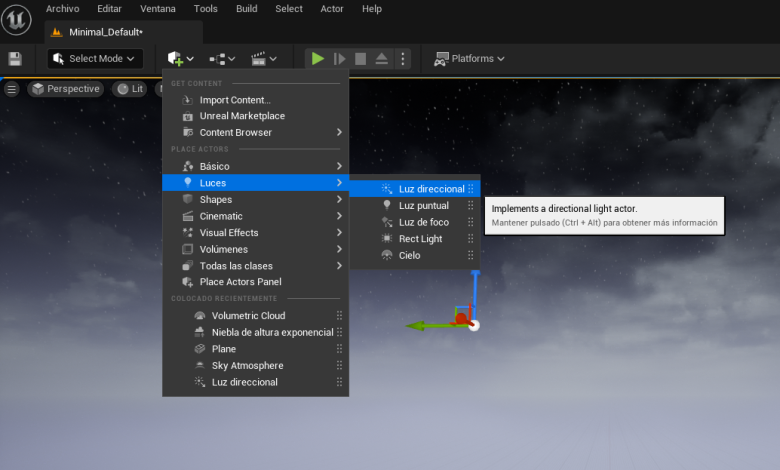Click drag handle beside Volumetric Cloud

339,315
